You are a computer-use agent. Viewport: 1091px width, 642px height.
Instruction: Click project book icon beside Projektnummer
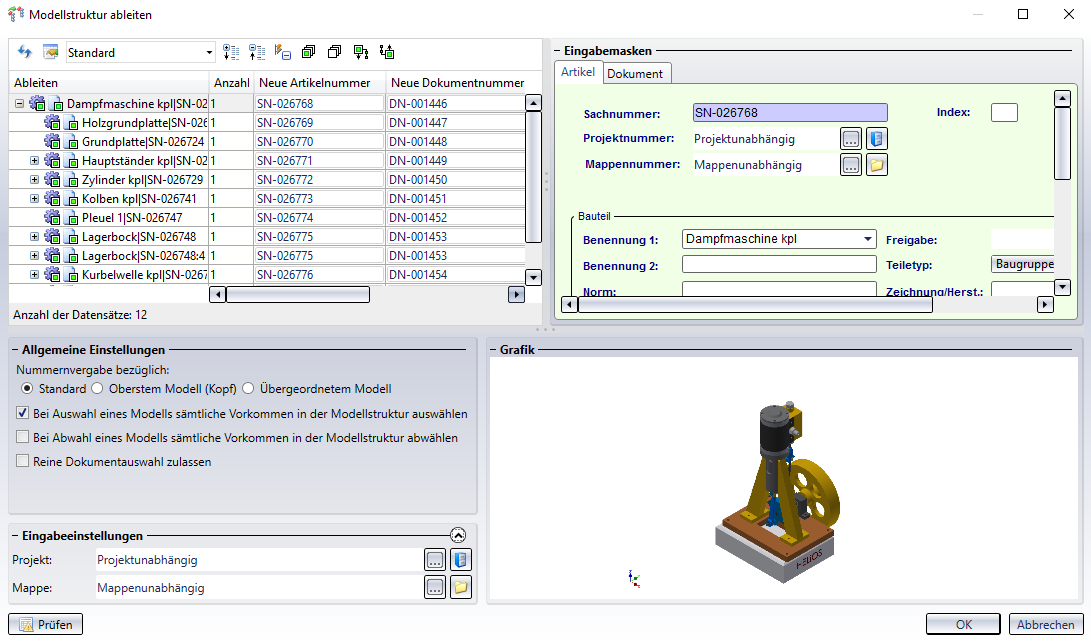[x=876, y=139]
